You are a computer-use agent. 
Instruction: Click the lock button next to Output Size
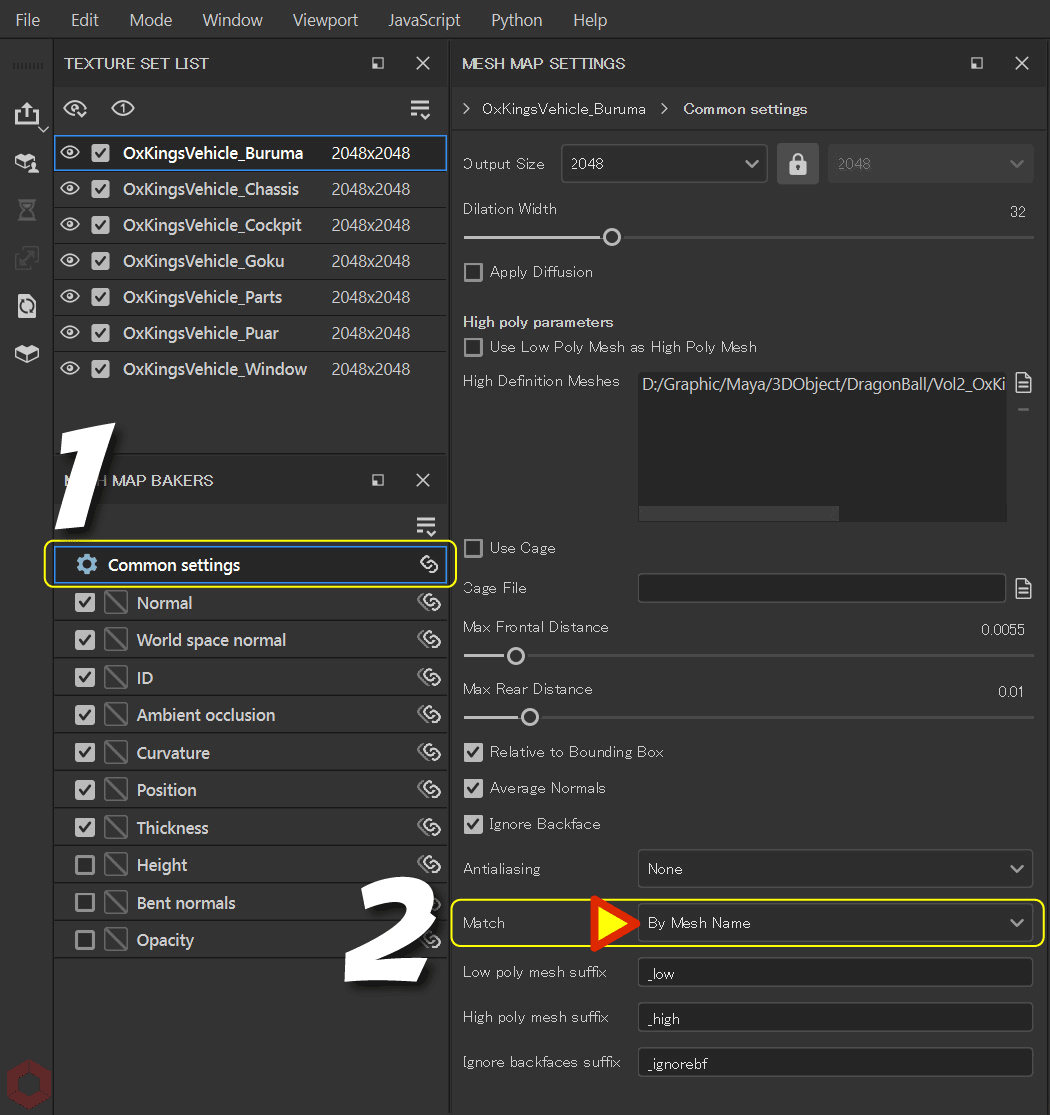pos(797,162)
